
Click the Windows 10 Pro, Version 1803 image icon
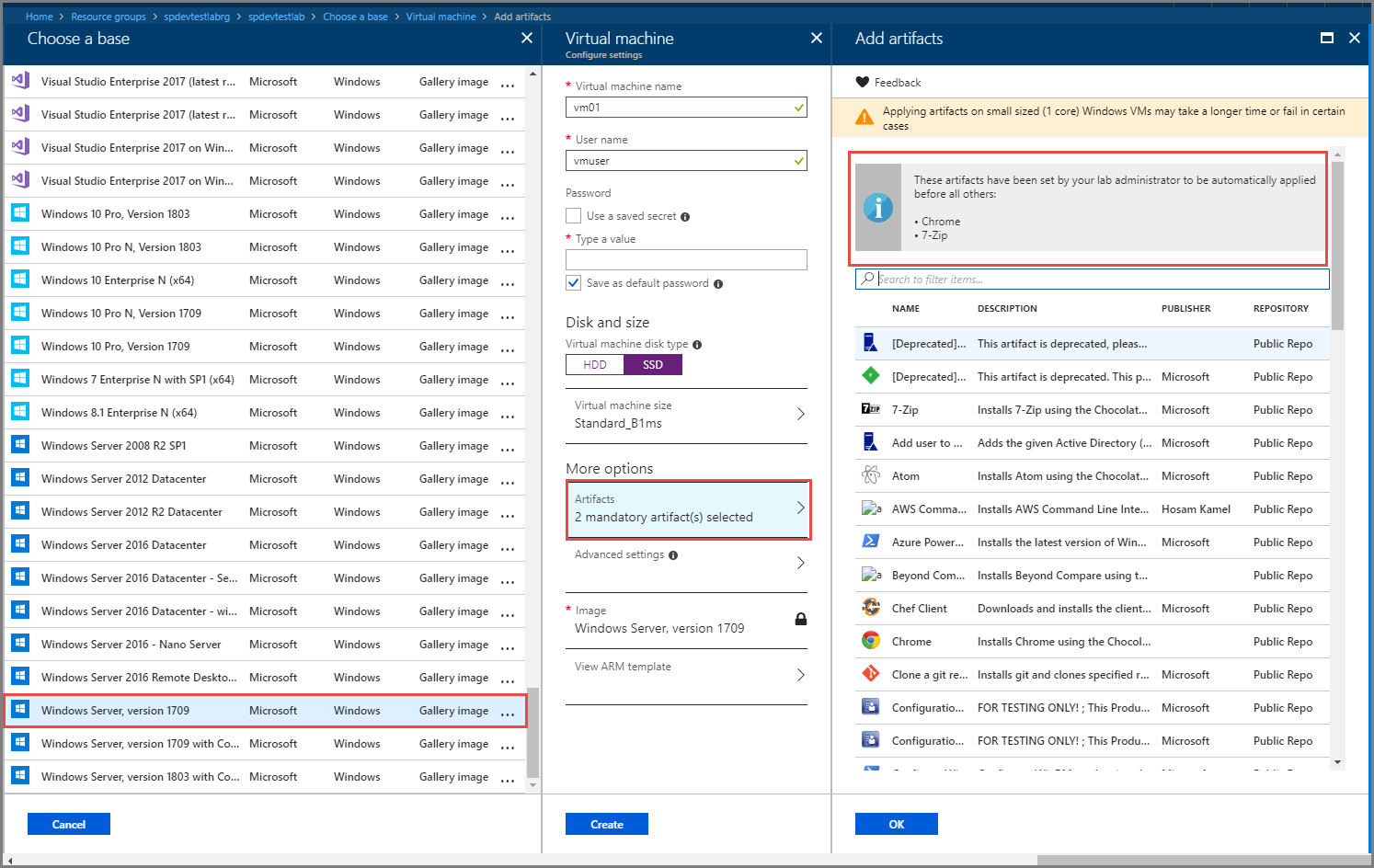click(x=20, y=213)
